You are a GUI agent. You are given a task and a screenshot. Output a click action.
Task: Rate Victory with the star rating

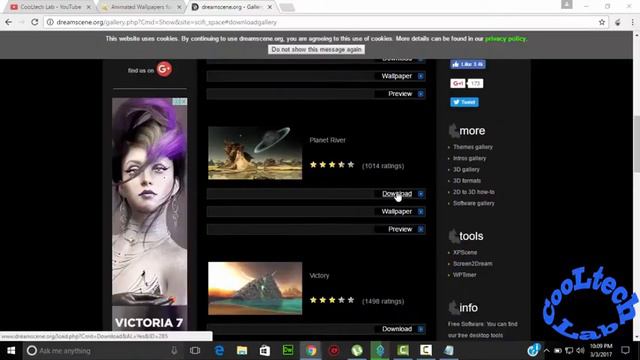pyautogui.click(x=332, y=300)
